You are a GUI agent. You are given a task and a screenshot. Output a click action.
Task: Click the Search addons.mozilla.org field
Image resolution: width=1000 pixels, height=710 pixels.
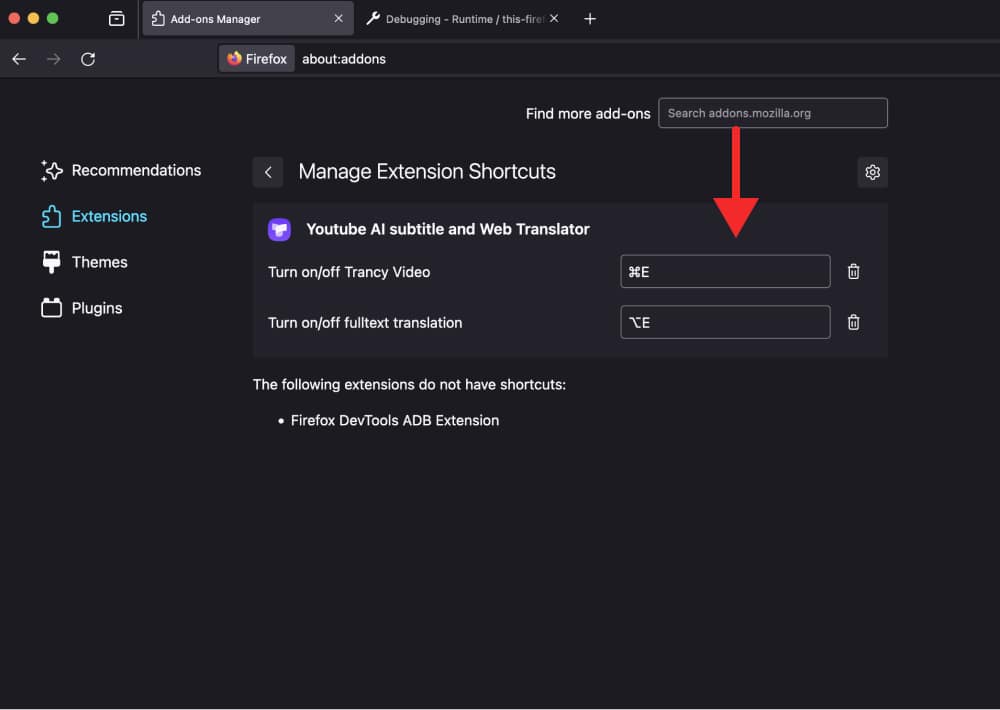point(773,113)
